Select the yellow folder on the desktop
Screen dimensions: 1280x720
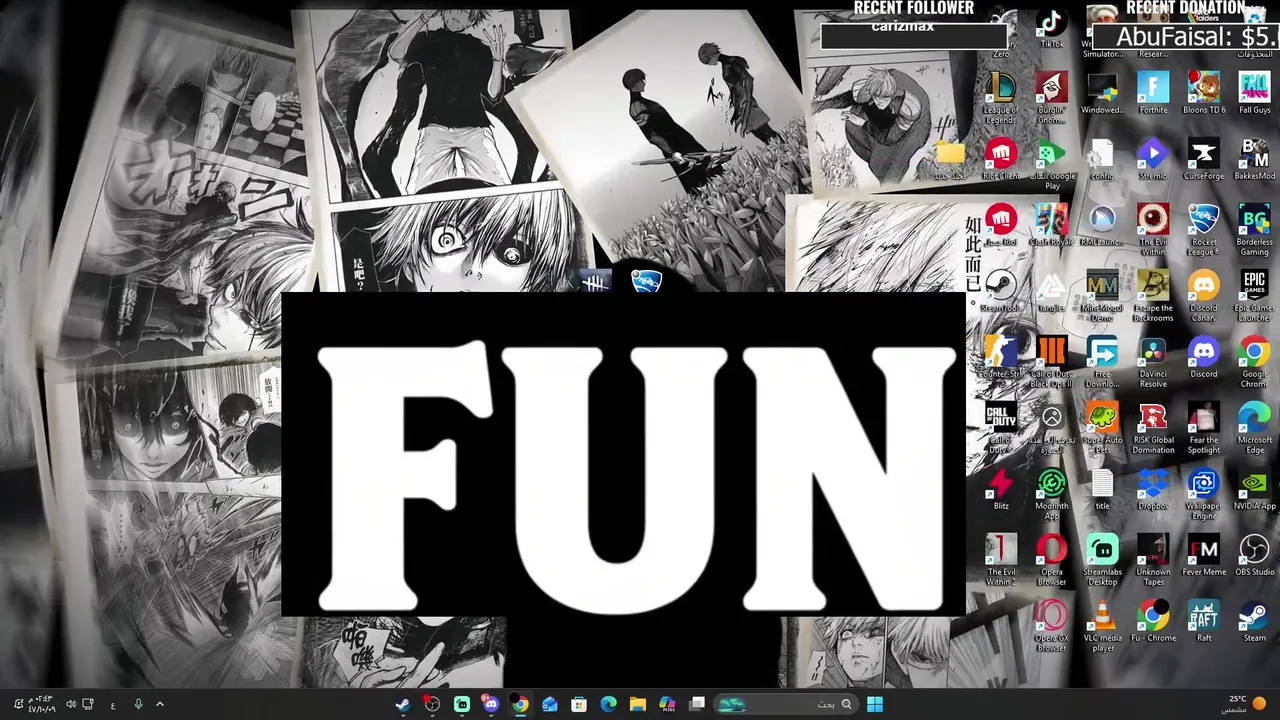pos(950,159)
